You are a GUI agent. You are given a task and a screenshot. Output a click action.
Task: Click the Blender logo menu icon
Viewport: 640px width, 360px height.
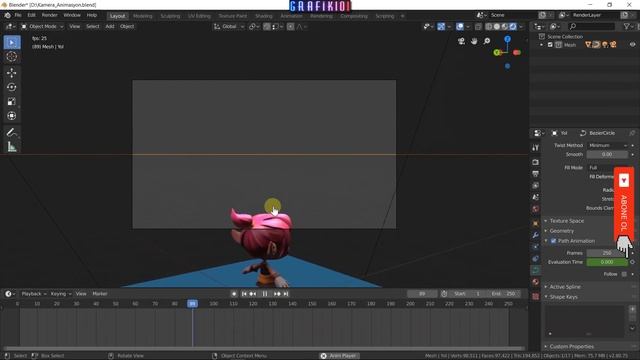click(x=7, y=16)
